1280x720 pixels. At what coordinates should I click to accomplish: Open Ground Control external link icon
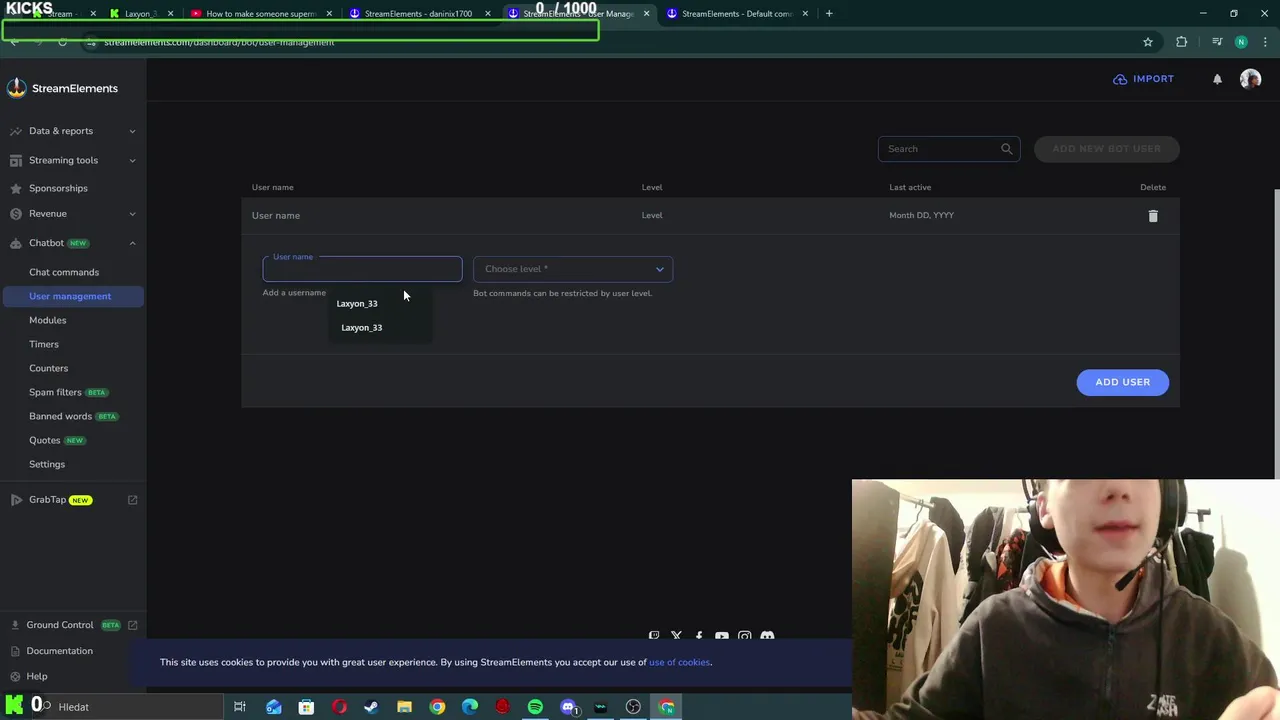[x=132, y=625]
